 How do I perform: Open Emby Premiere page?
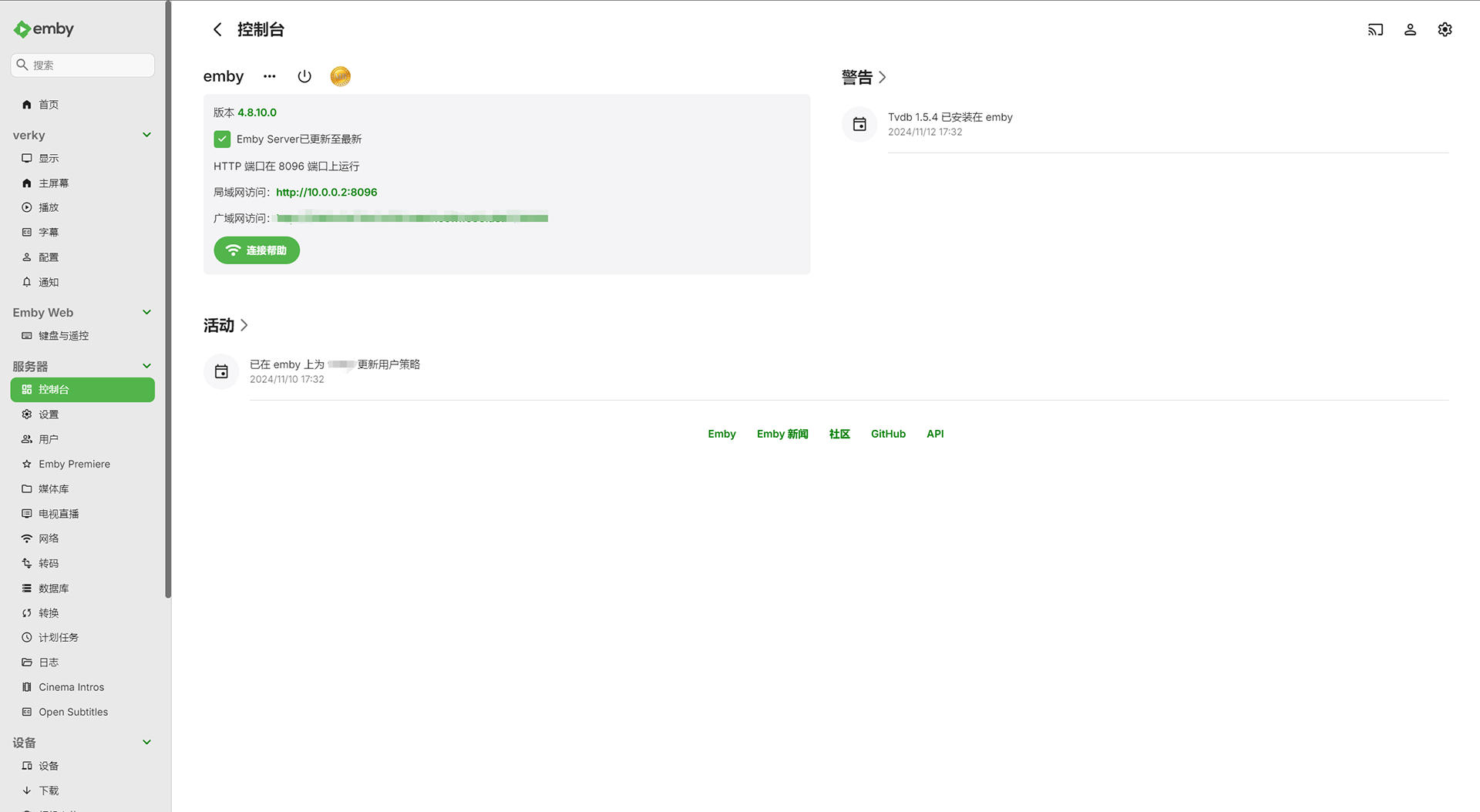pyautogui.click(x=82, y=464)
